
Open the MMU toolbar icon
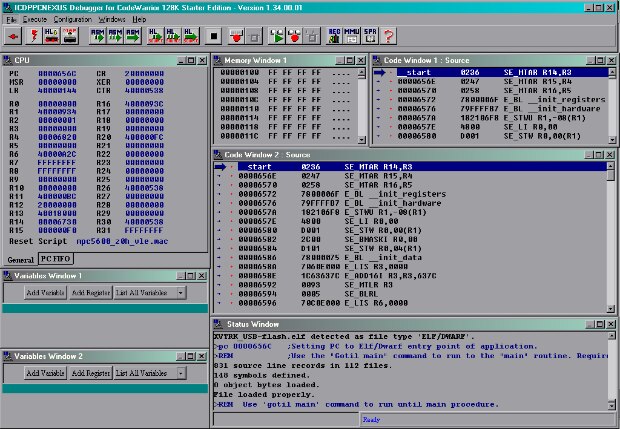pos(352,37)
